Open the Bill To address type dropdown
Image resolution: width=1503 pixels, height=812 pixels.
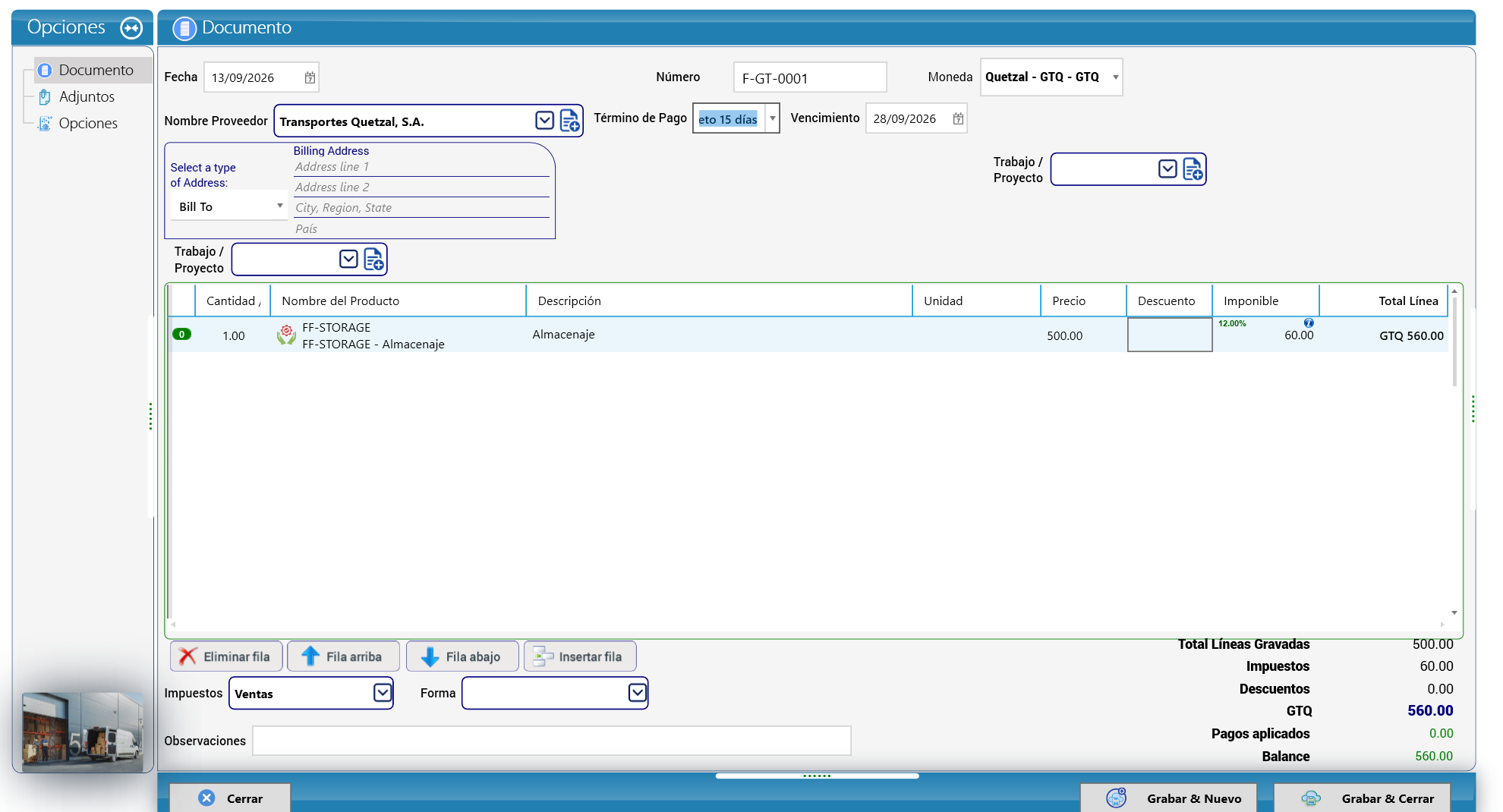tap(279, 206)
